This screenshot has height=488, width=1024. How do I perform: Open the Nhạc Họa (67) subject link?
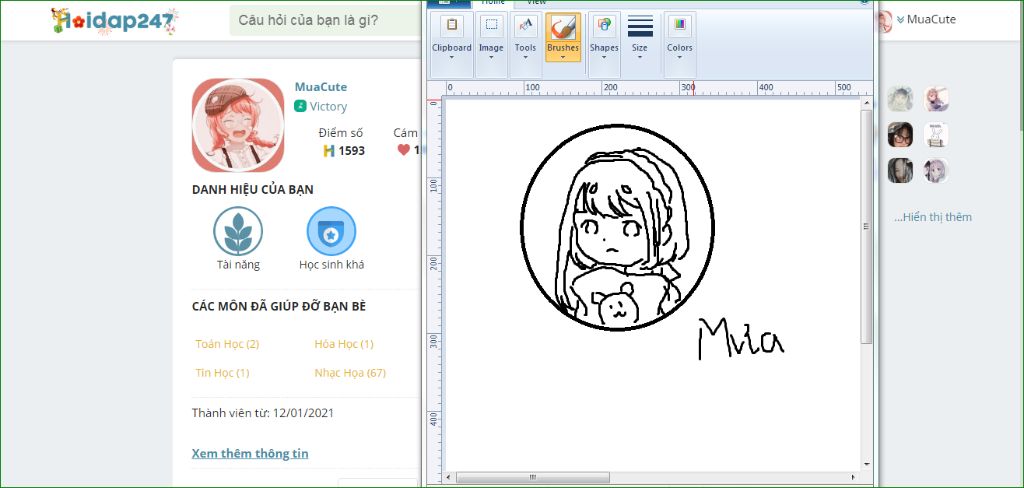point(350,373)
